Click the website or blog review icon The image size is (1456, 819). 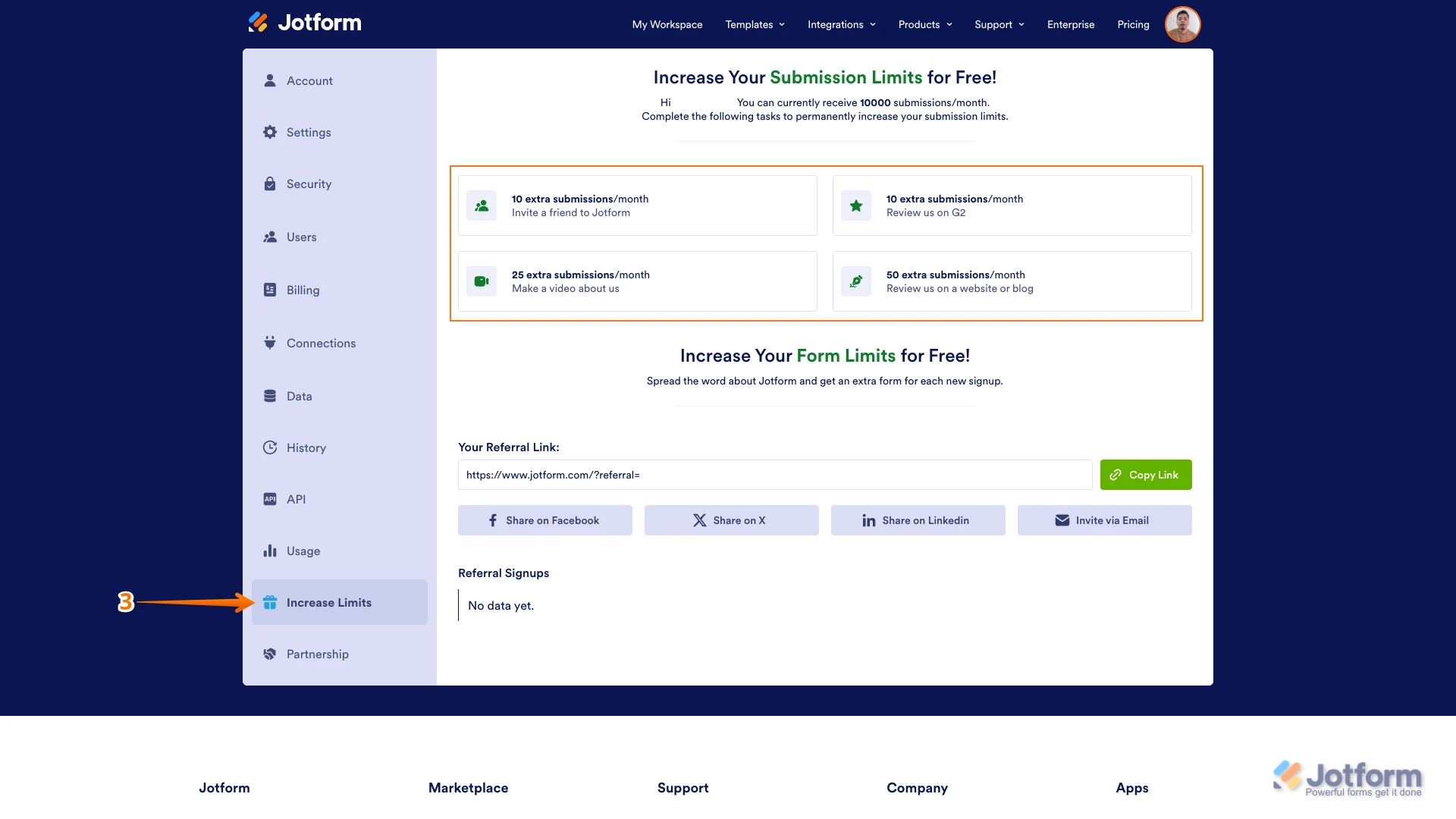point(856,281)
